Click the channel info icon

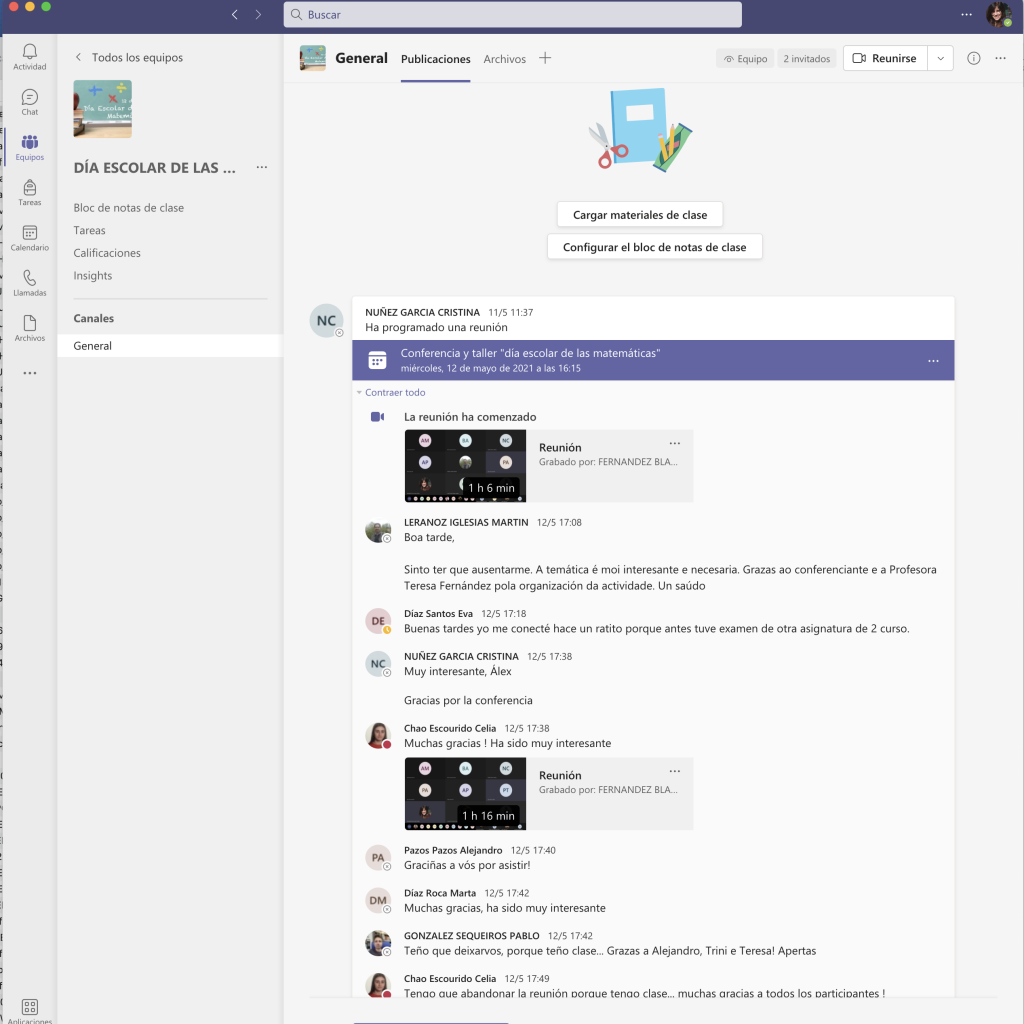point(973,59)
